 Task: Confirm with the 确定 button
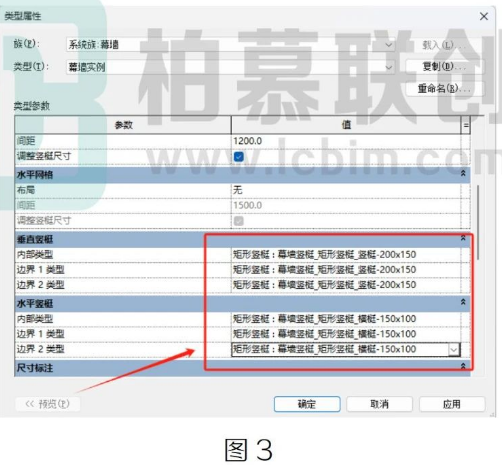[x=307, y=404]
